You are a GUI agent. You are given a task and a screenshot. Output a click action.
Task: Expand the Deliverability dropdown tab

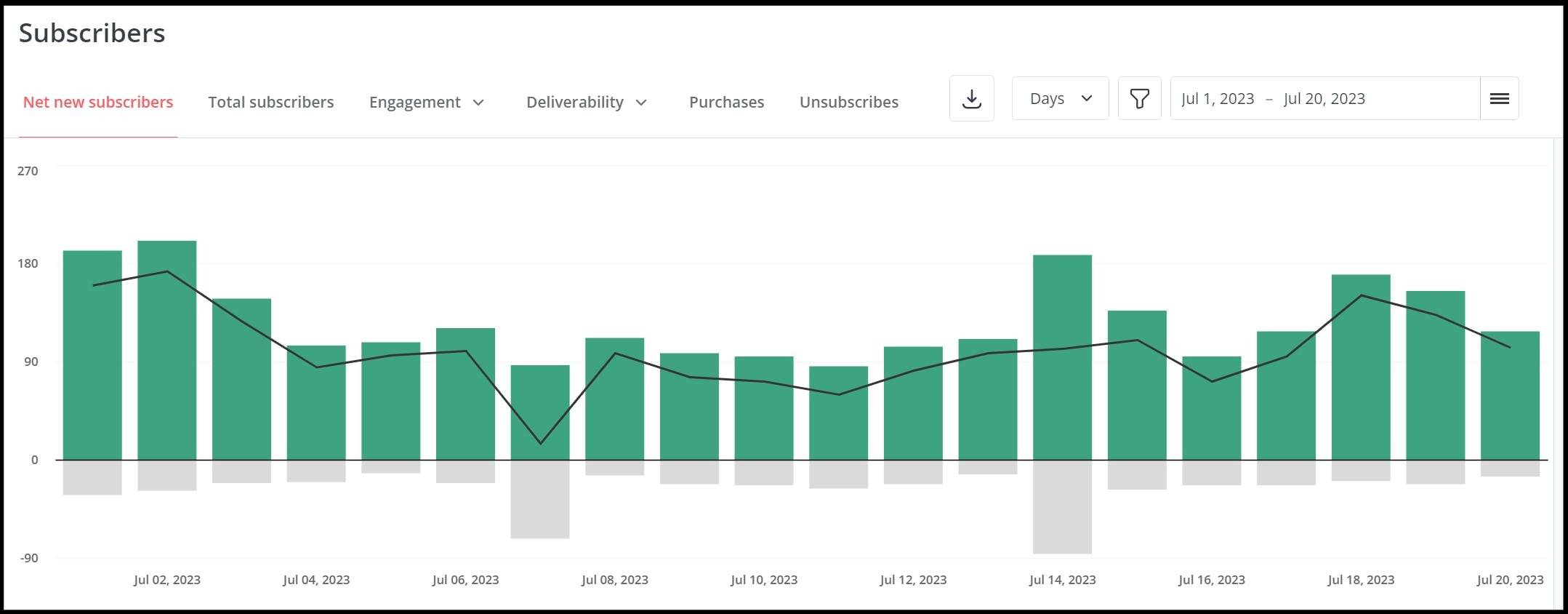pyautogui.click(x=586, y=103)
